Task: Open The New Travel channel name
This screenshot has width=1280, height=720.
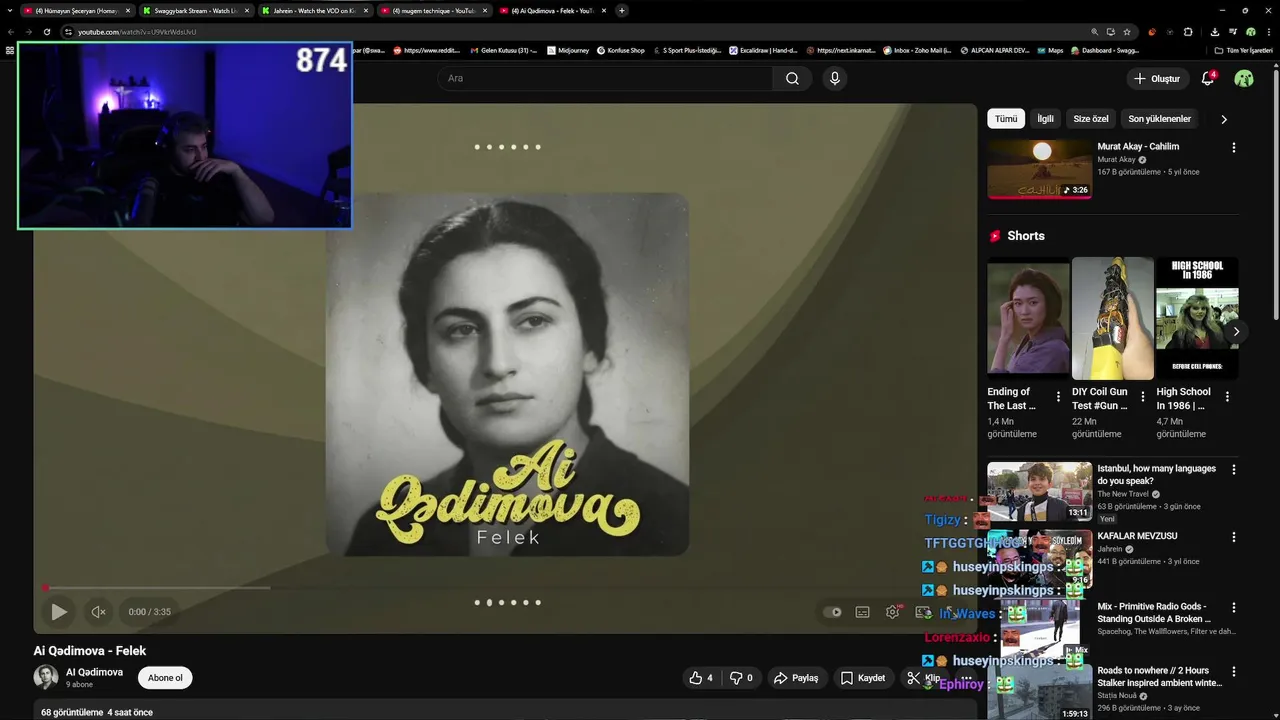Action: coord(1123,494)
